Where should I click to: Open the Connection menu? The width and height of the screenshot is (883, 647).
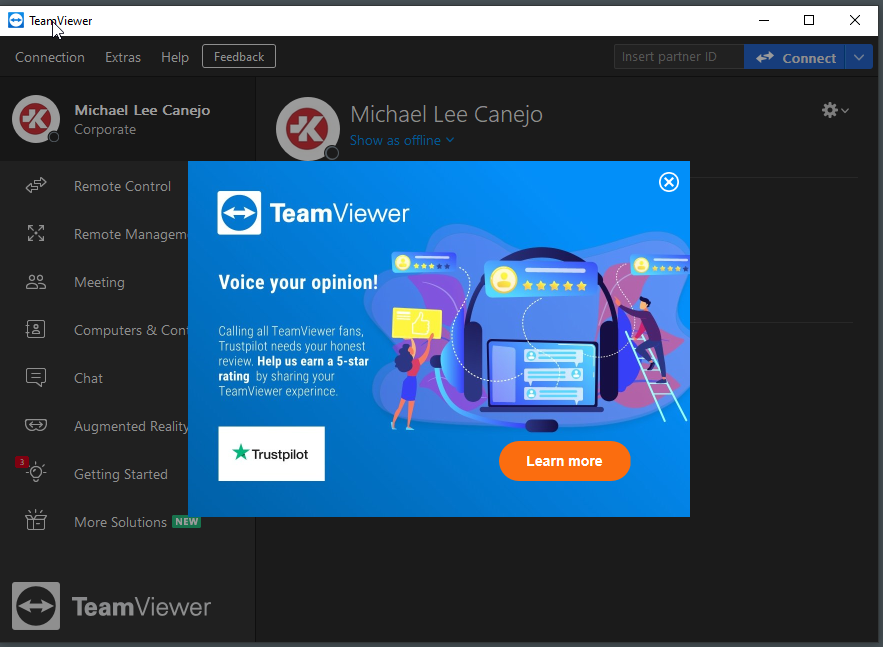50,57
